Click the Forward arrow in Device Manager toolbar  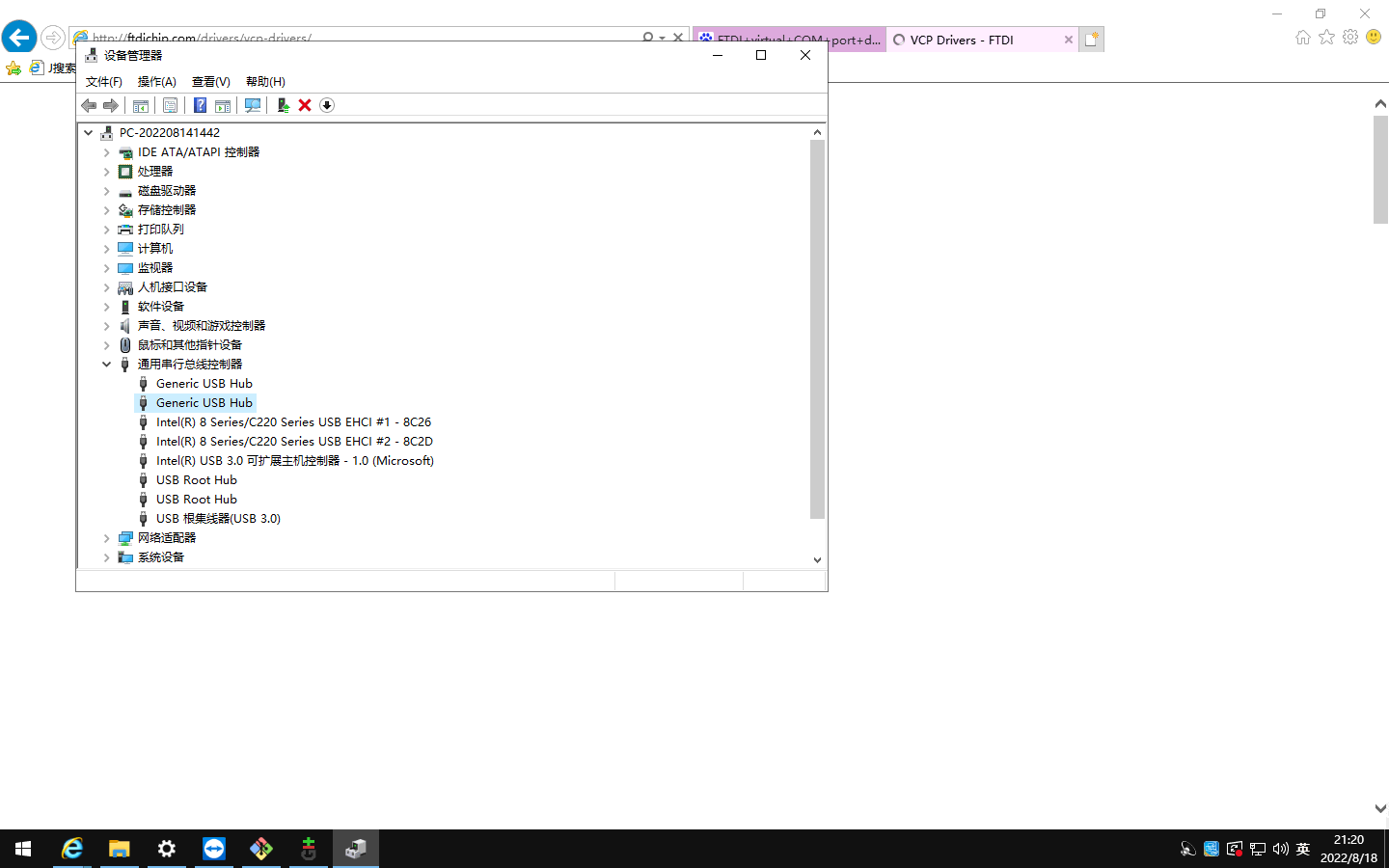(111, 105)
